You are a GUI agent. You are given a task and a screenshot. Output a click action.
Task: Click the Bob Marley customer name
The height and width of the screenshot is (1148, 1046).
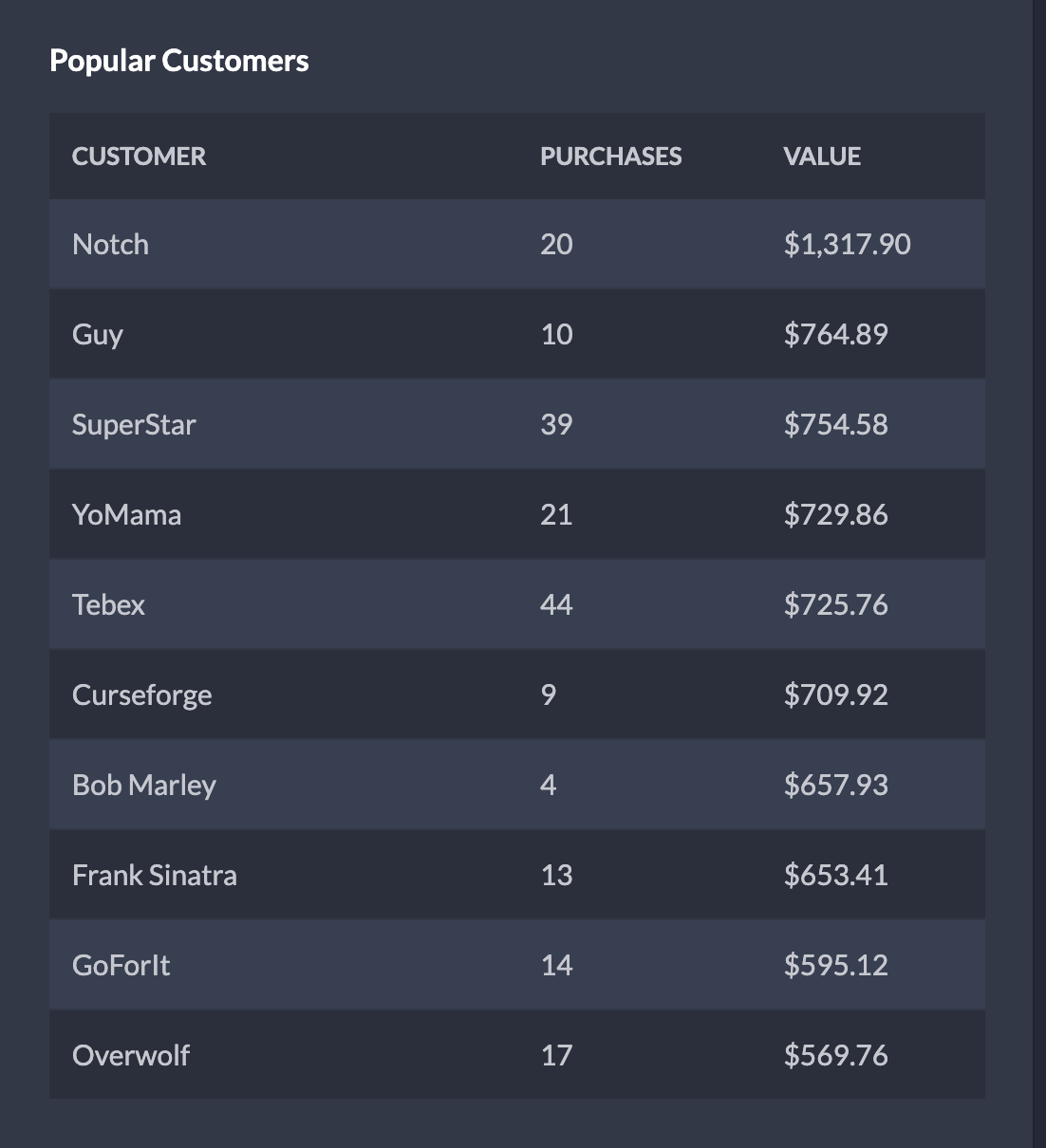coord(144,785)
